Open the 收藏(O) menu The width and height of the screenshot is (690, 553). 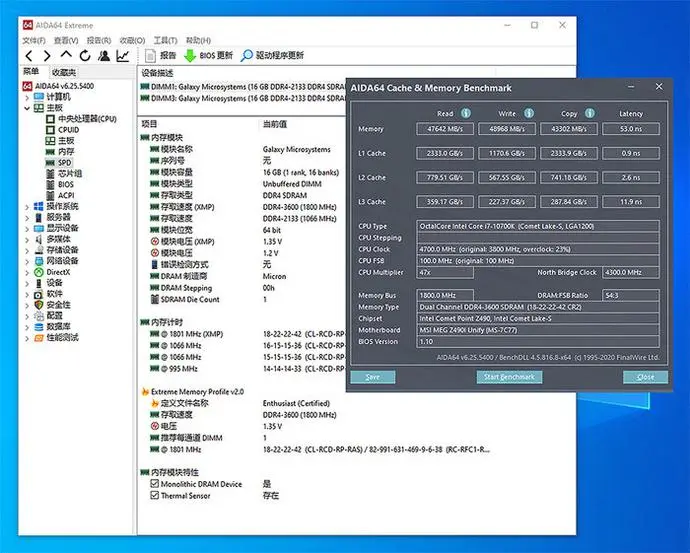point(132,40)
